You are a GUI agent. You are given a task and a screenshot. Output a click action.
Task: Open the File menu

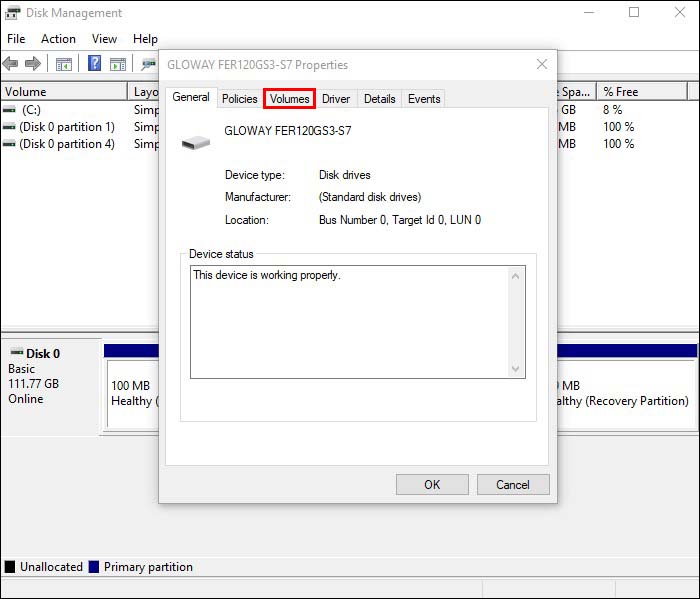(16, 39)
